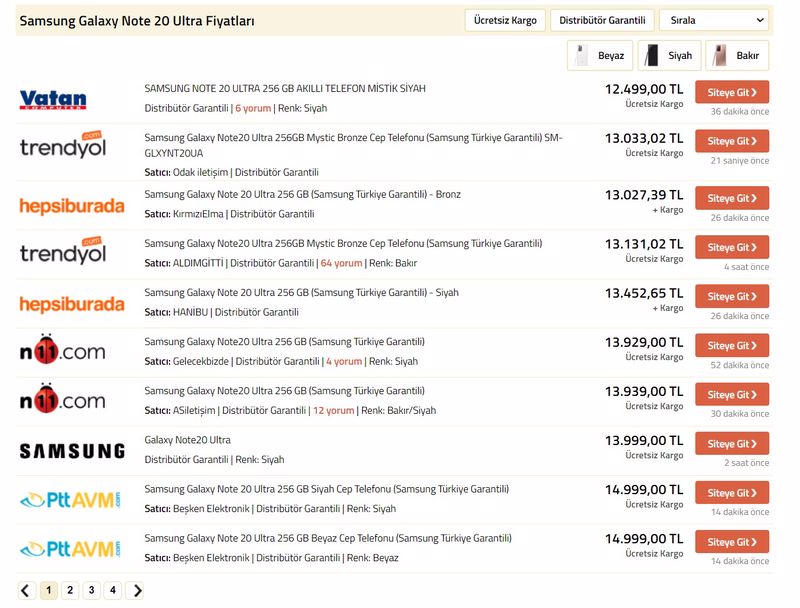Filter by Beyaz color option
800x608 pixels.
[600, 56]
